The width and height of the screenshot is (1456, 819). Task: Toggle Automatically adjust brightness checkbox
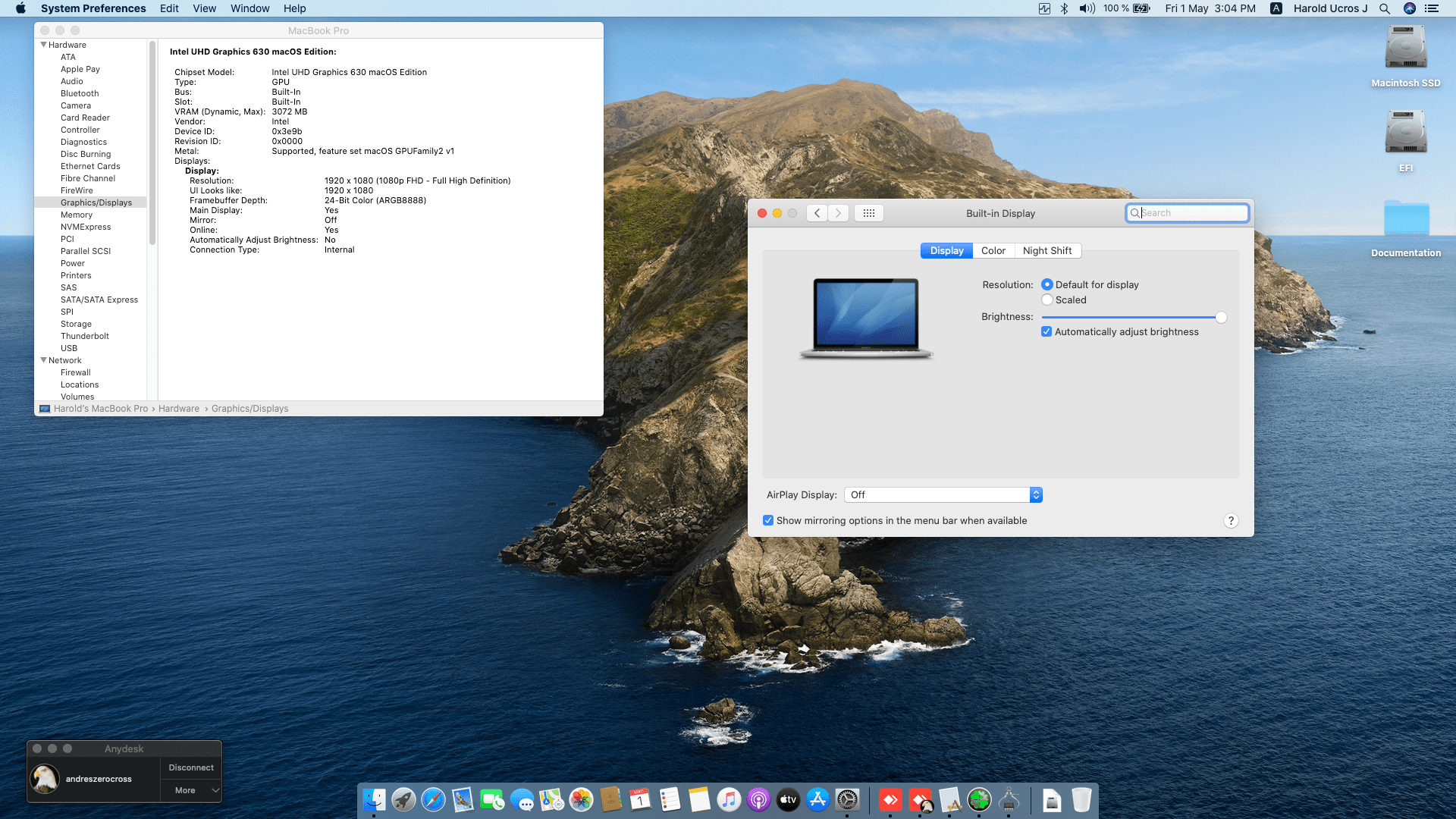click(1046, 331)
